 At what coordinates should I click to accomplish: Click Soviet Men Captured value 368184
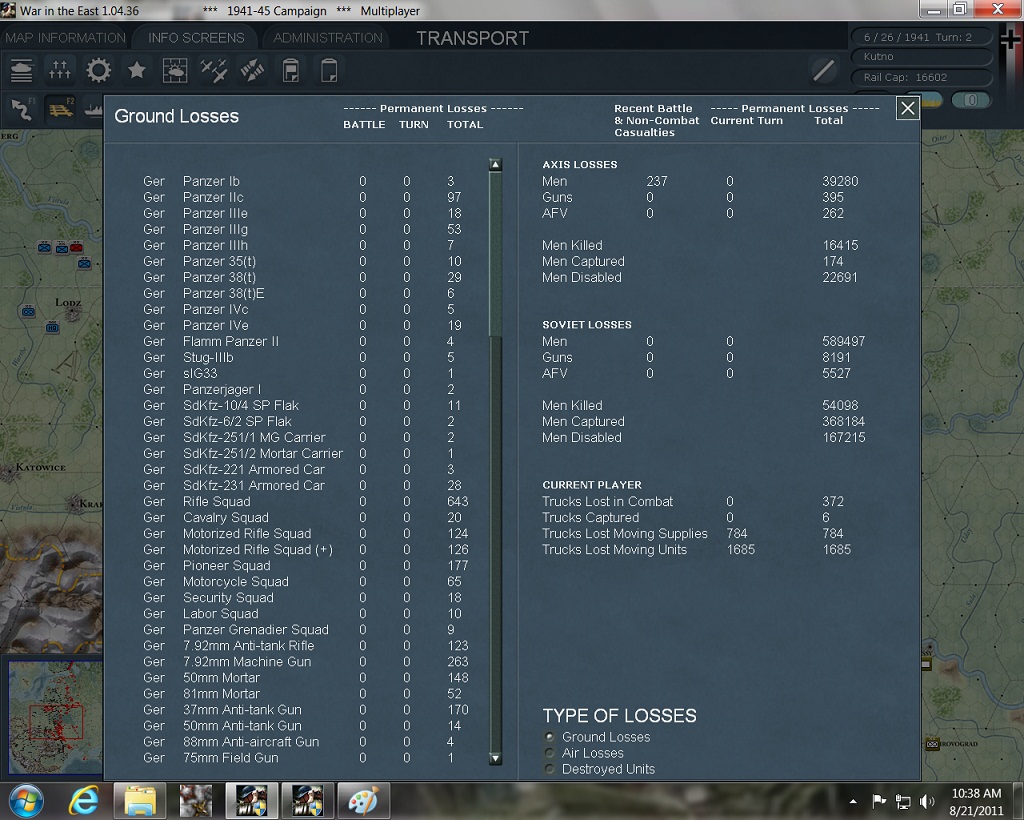843,422
